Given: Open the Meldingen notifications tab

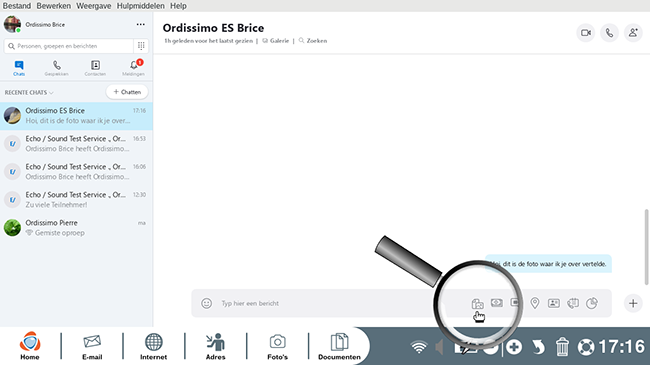Looking at the screenshot, I should pyautogui.click(x=133, y=68).
